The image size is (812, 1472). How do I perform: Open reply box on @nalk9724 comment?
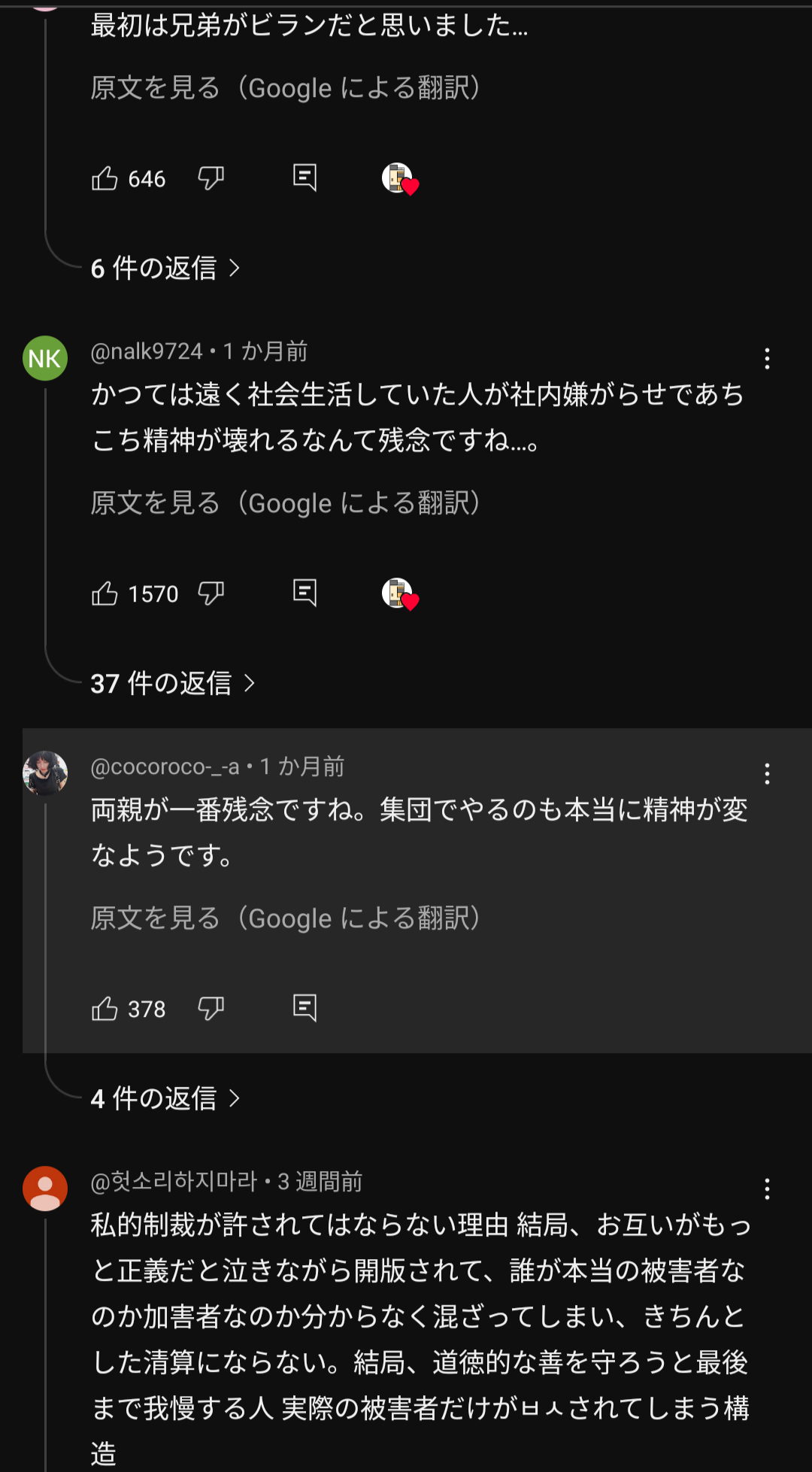pos(304,593)
